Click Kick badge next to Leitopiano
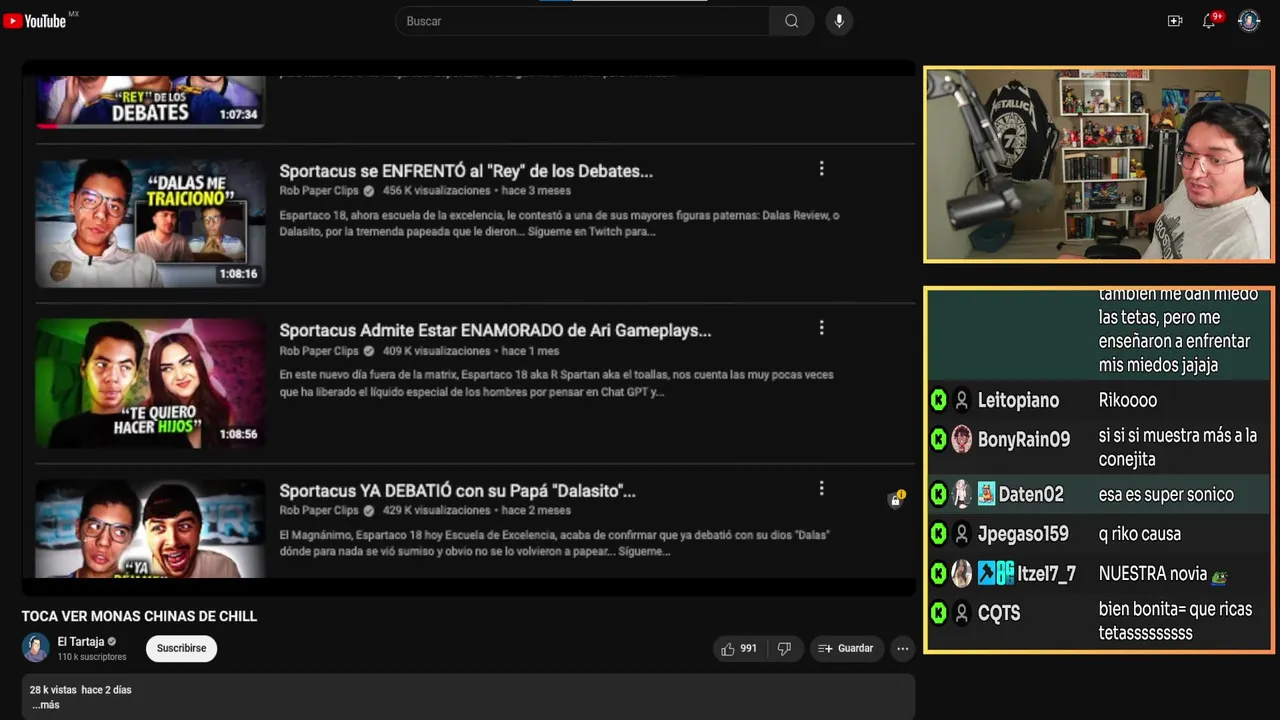1280x720 pixels. [938, 400]
